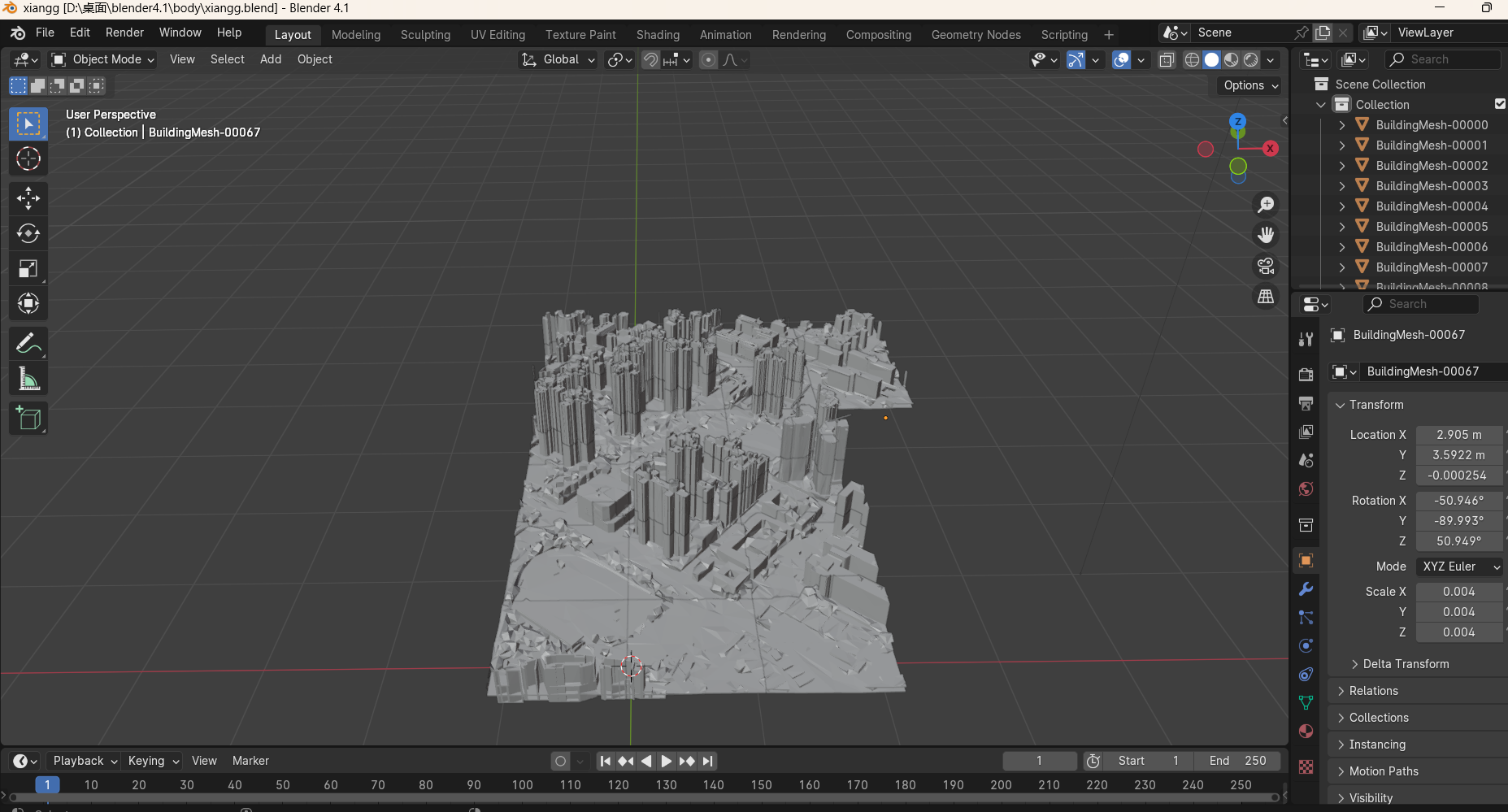Edit the Location X value field
This screenshot has height=812, width=1508.
click(x=1458, y=435)
